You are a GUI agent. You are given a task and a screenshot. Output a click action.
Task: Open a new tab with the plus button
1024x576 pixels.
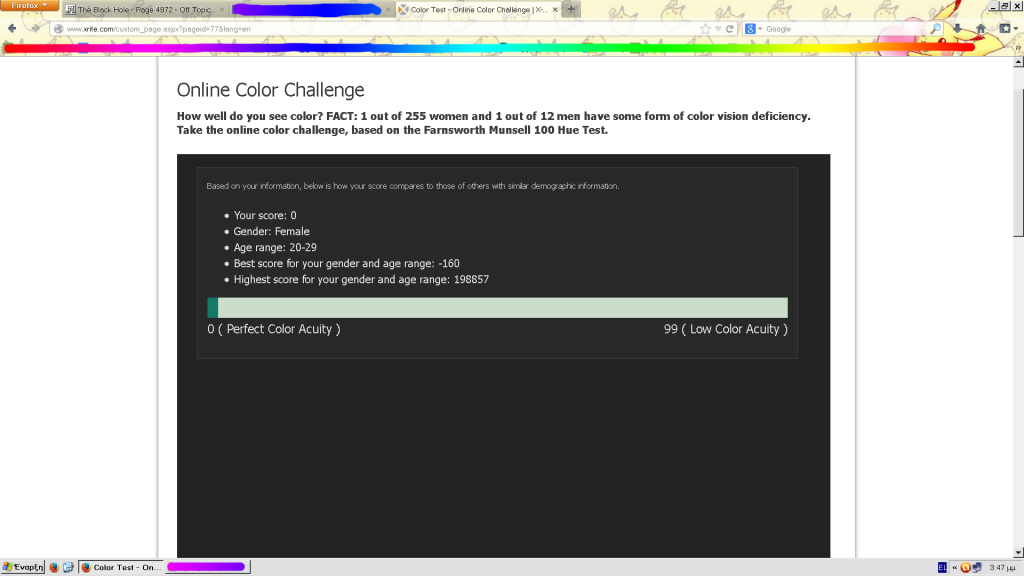tap(570, 8)
